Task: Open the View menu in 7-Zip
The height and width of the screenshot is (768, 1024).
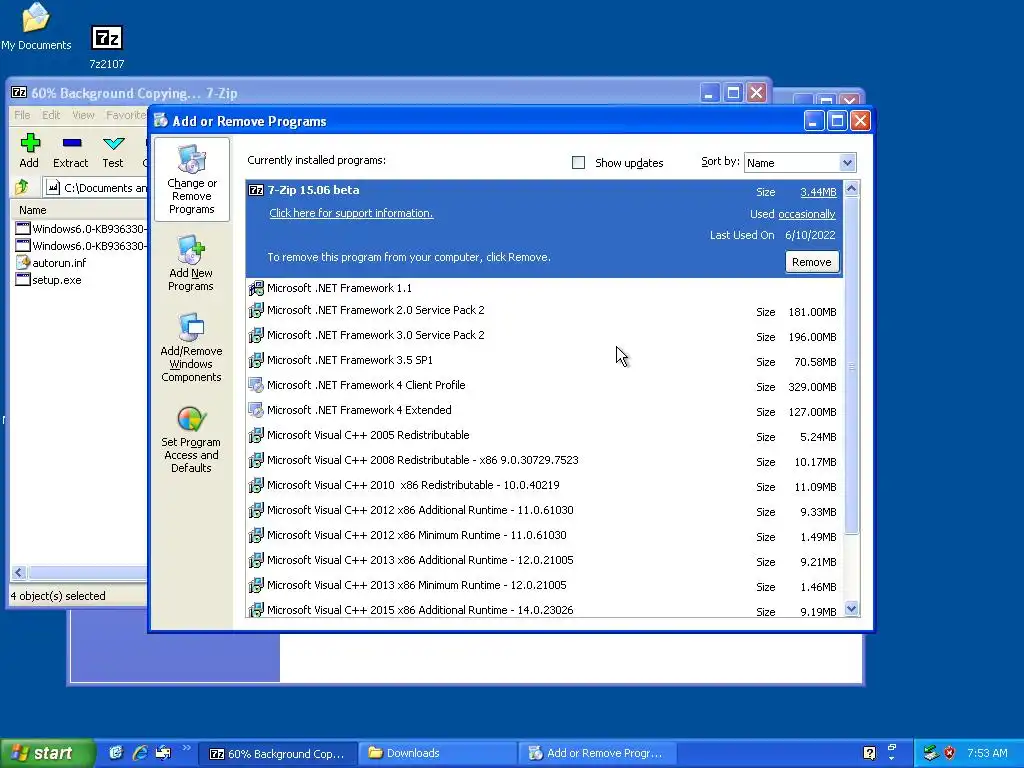Action: pyautogui.click(x=83, y=115)
